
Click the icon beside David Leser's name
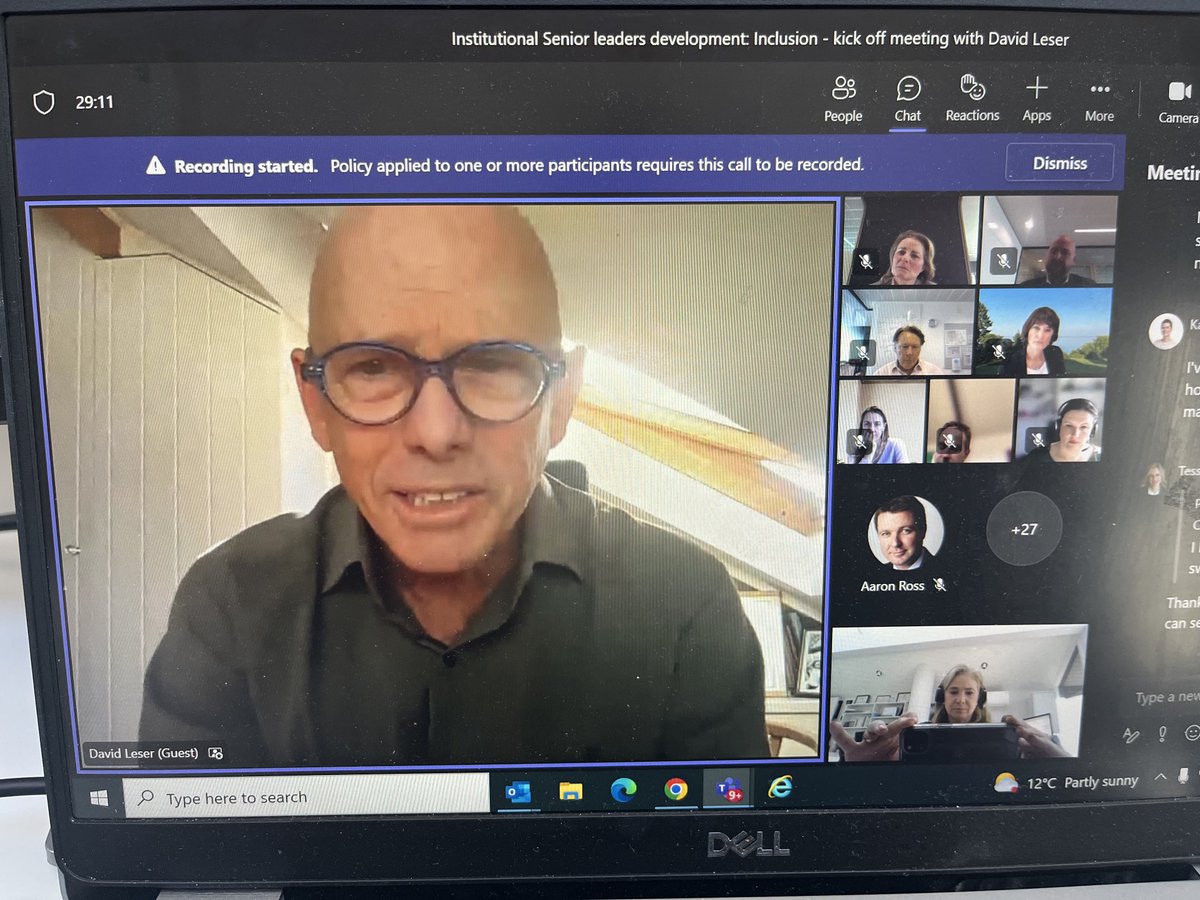tap(215, 753)
